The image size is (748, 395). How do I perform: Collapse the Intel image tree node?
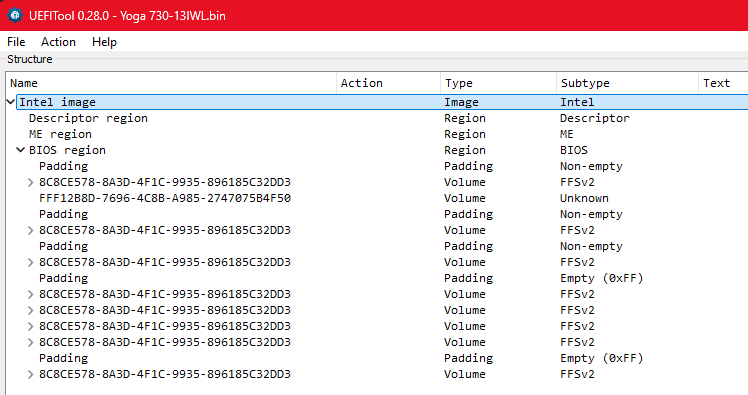(x=10, y=102)
